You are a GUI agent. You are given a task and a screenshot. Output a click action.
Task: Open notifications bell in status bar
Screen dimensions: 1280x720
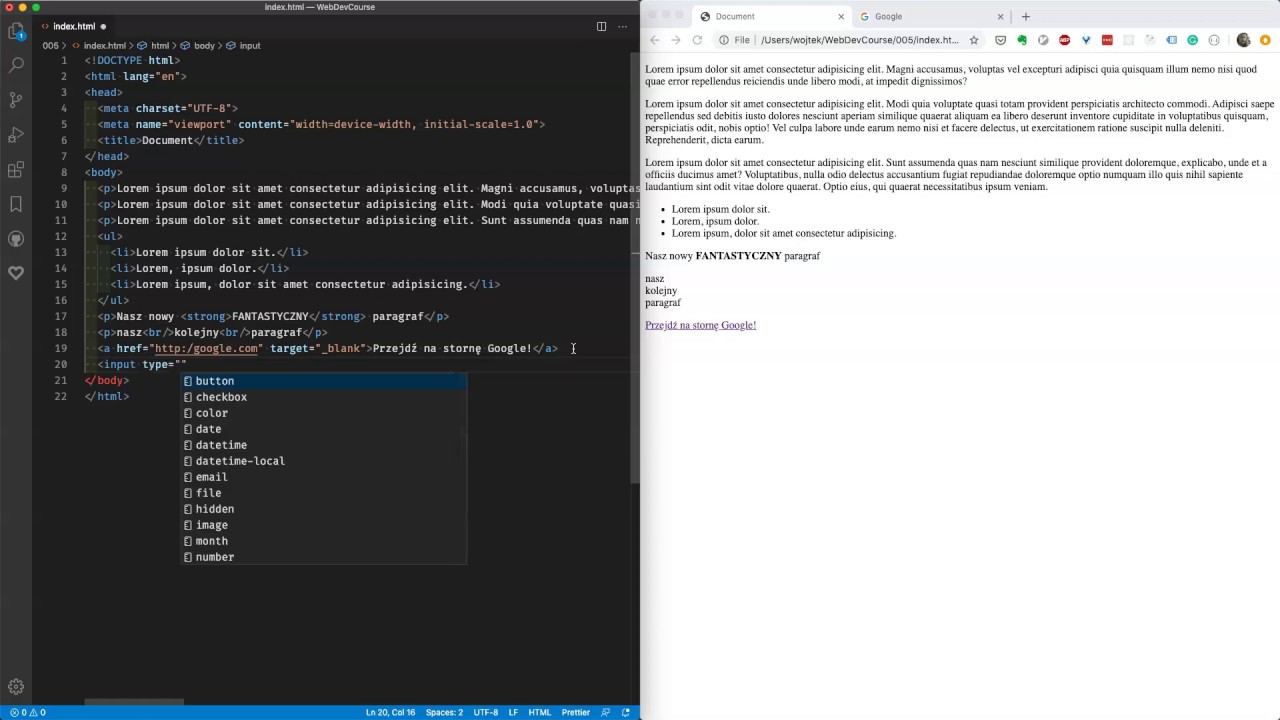click(x=626, y=712)
